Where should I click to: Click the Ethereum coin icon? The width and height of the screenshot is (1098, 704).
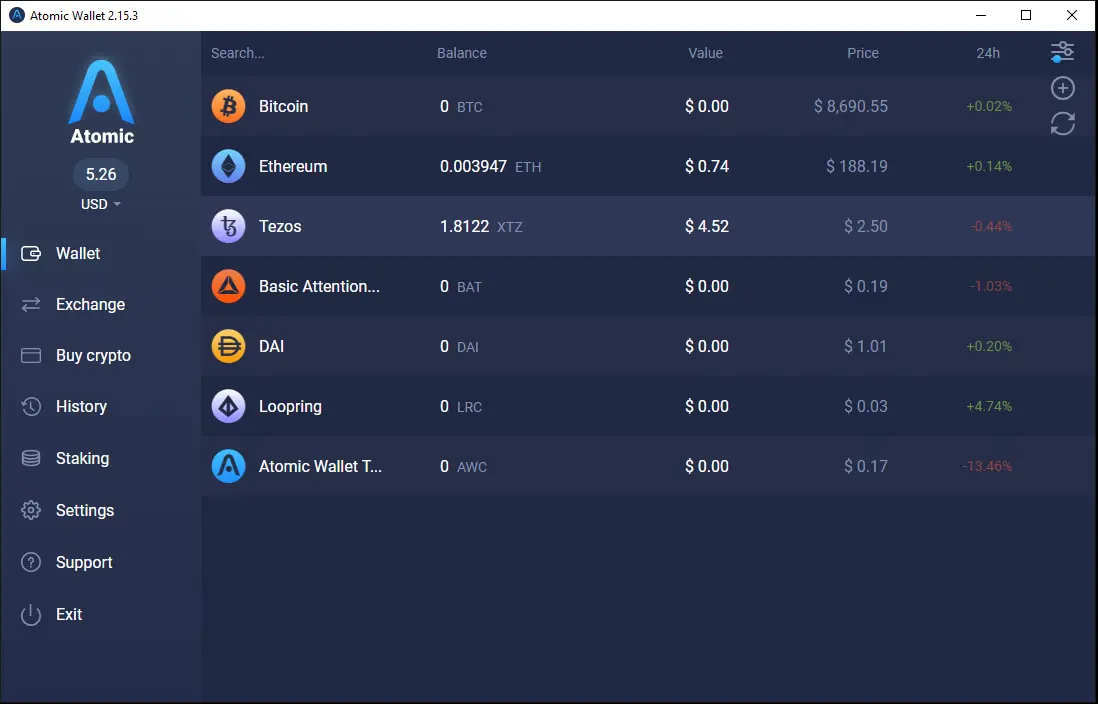coord(228,166)
